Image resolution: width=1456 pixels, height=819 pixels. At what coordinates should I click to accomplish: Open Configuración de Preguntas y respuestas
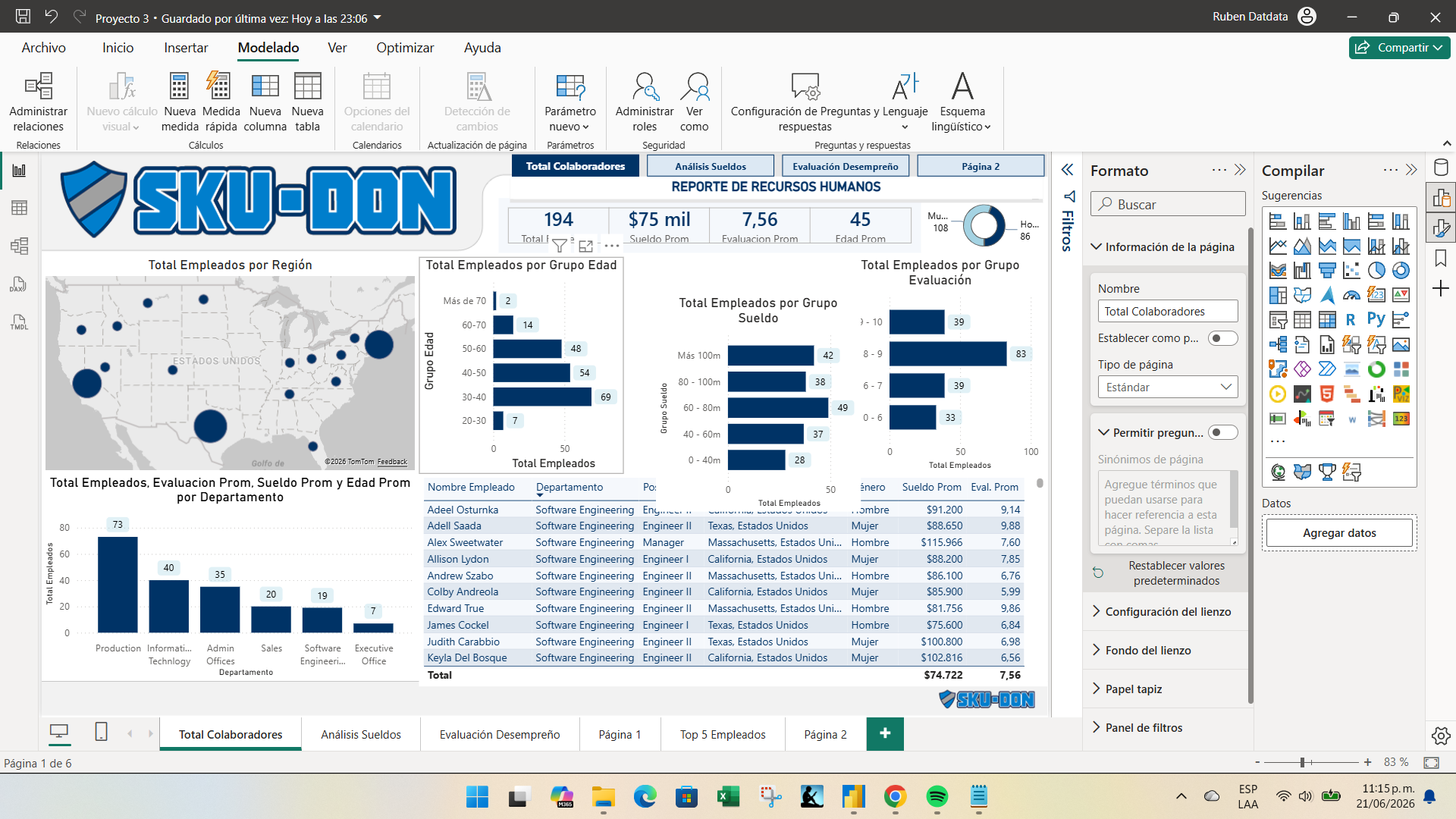coord(805,102)
